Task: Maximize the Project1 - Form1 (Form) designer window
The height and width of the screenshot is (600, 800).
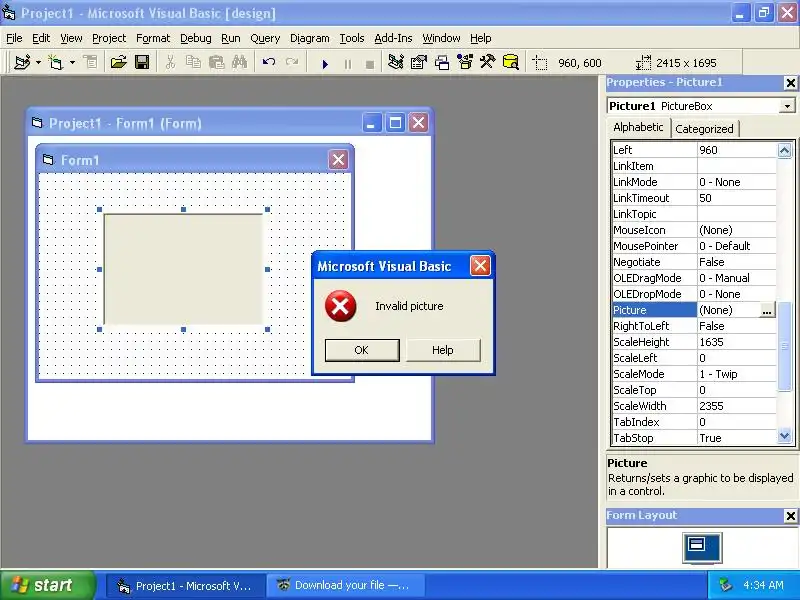Action: coord(395,123)
